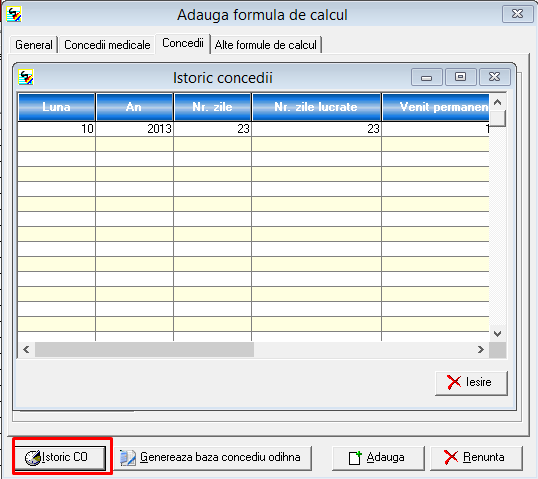Click the red X icon on Renunta
Screen dimensions: 538x479
[x=451, y=457]
